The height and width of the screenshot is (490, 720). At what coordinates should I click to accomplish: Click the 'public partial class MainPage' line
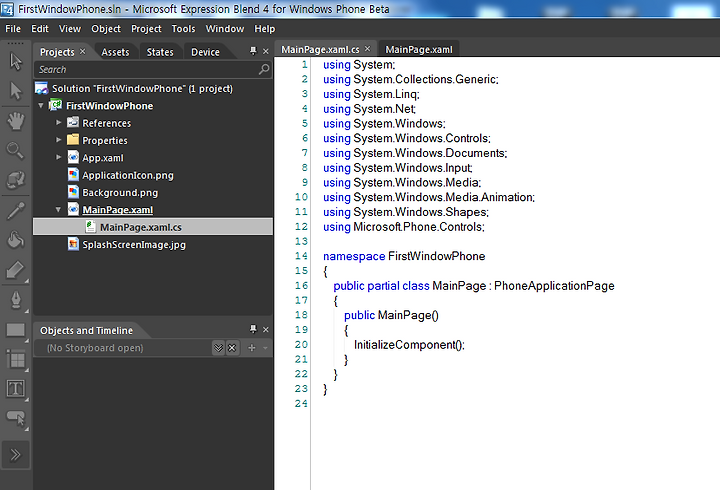(474, 286)
